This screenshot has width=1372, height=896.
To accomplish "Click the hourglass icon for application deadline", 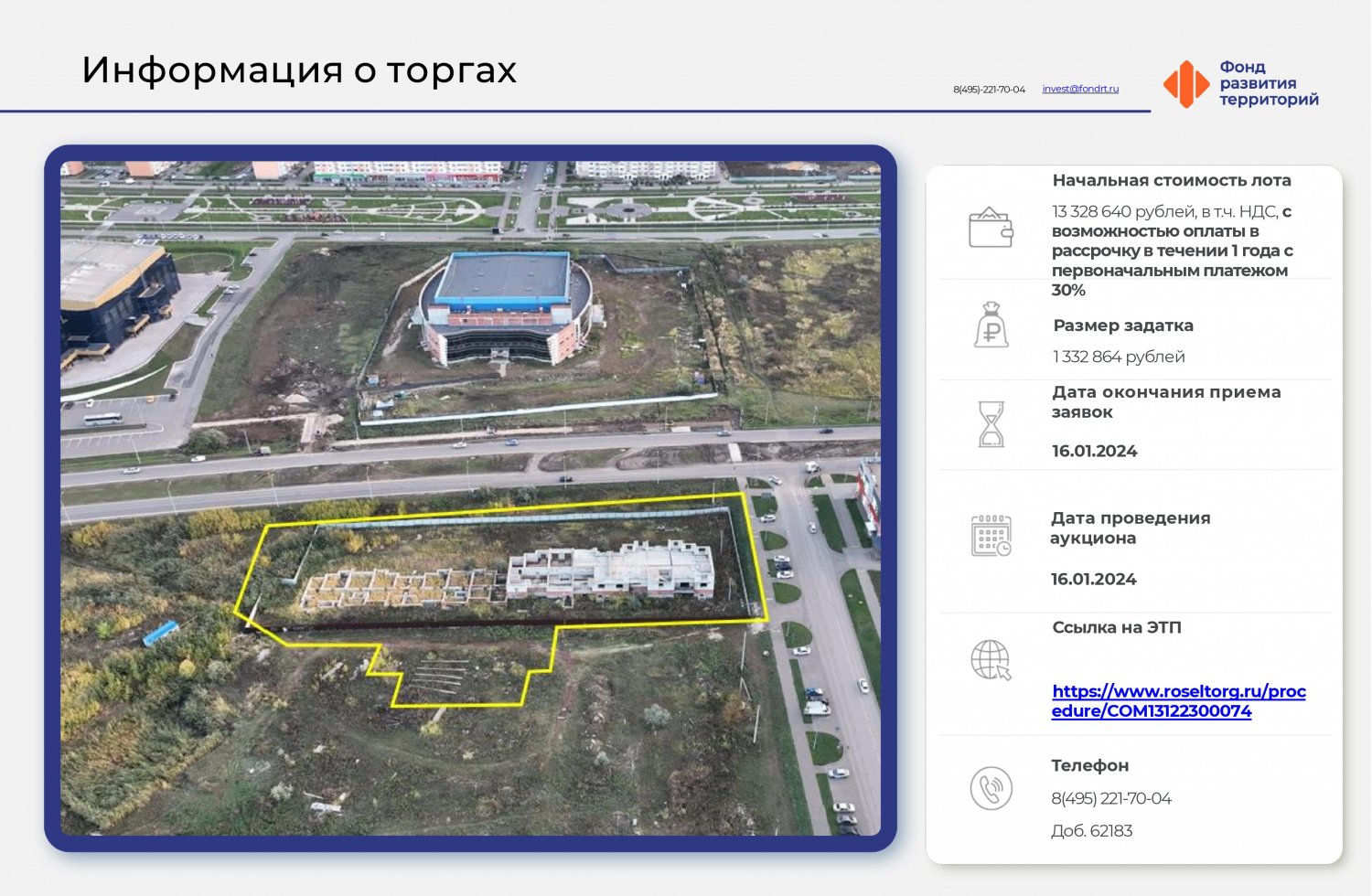I will click(x=991, y=424).
